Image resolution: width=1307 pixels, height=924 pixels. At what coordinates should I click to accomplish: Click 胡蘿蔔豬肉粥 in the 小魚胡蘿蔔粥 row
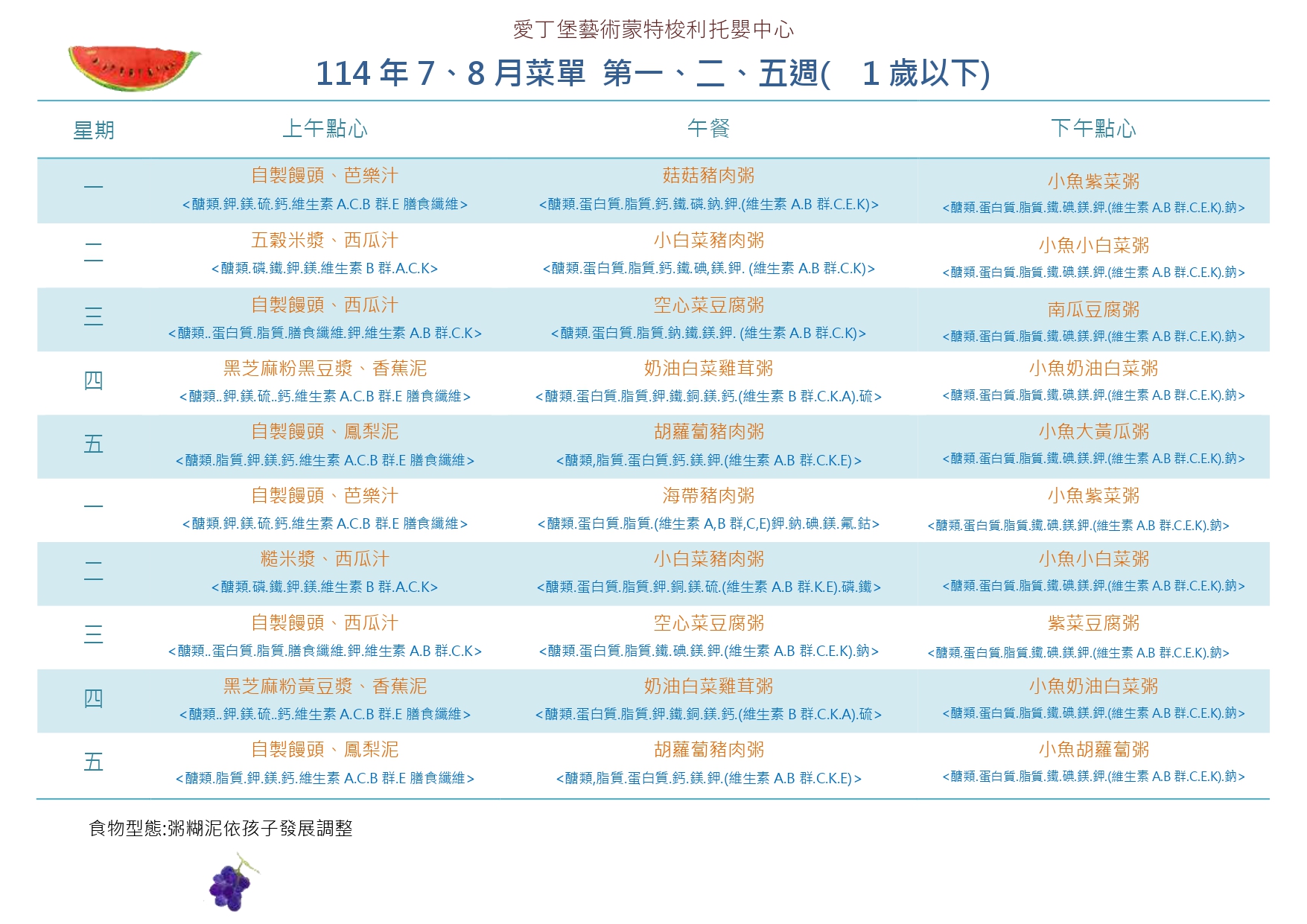[708, 750]
